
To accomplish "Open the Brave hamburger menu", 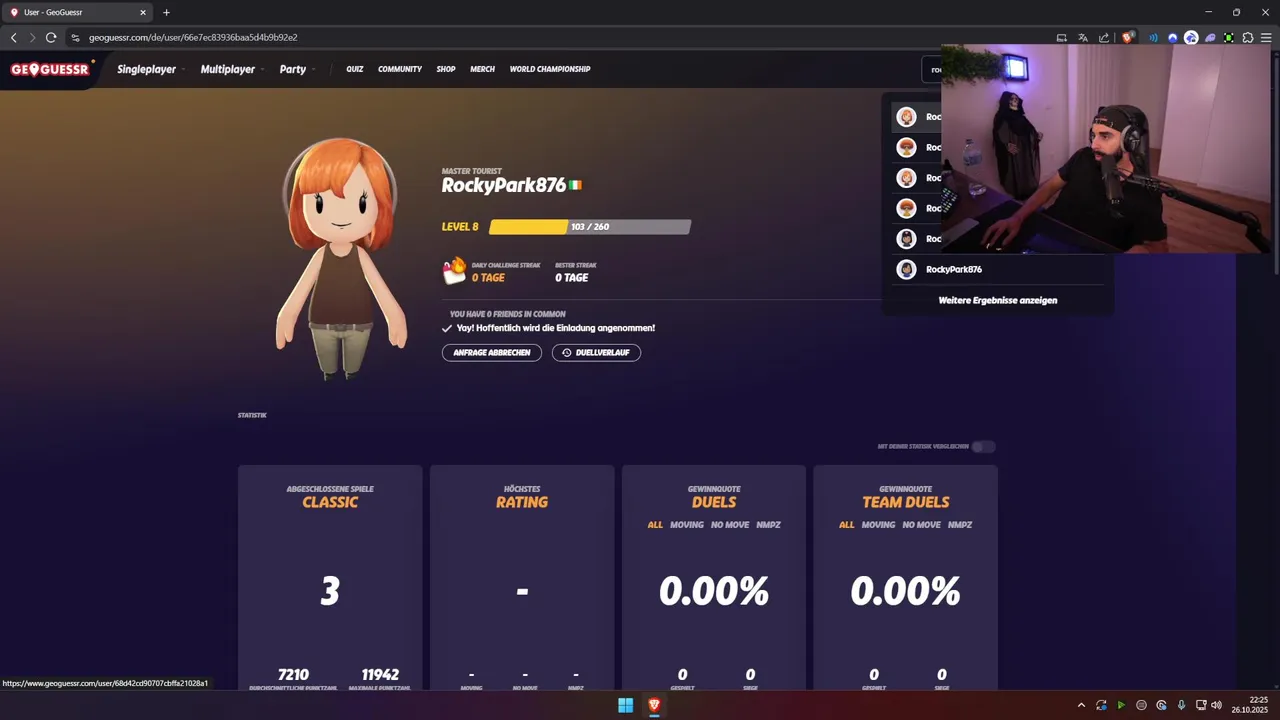I will click(1265, 38).
